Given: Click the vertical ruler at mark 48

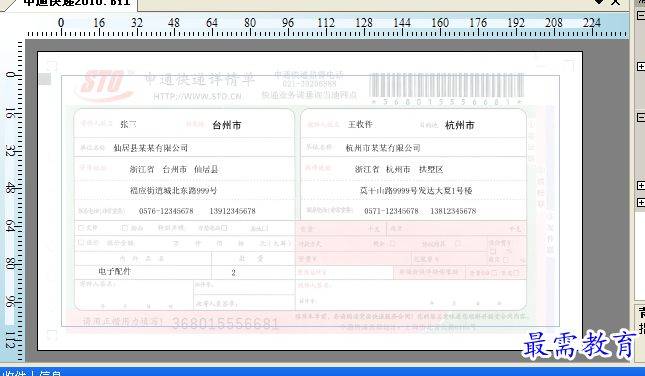Looking at the screenshot, I should coord(10,188).
